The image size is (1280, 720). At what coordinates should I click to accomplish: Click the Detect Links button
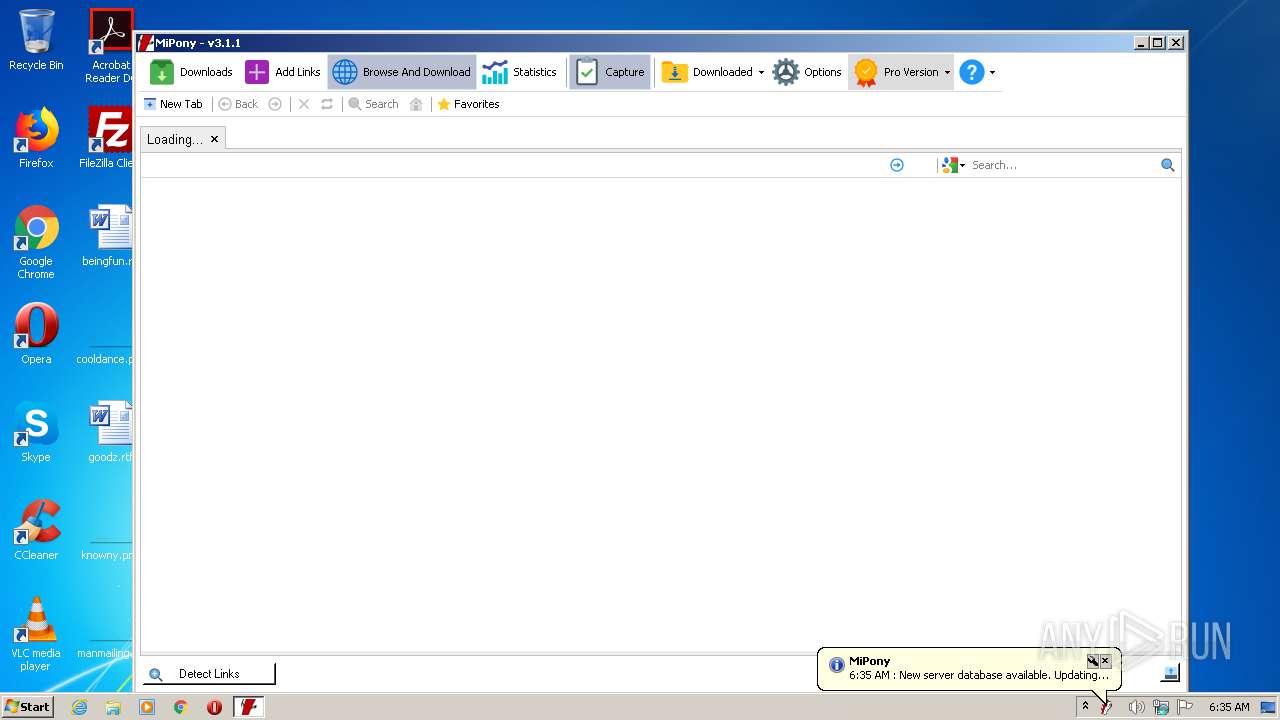pyautogui.click(x=209, y=674)
